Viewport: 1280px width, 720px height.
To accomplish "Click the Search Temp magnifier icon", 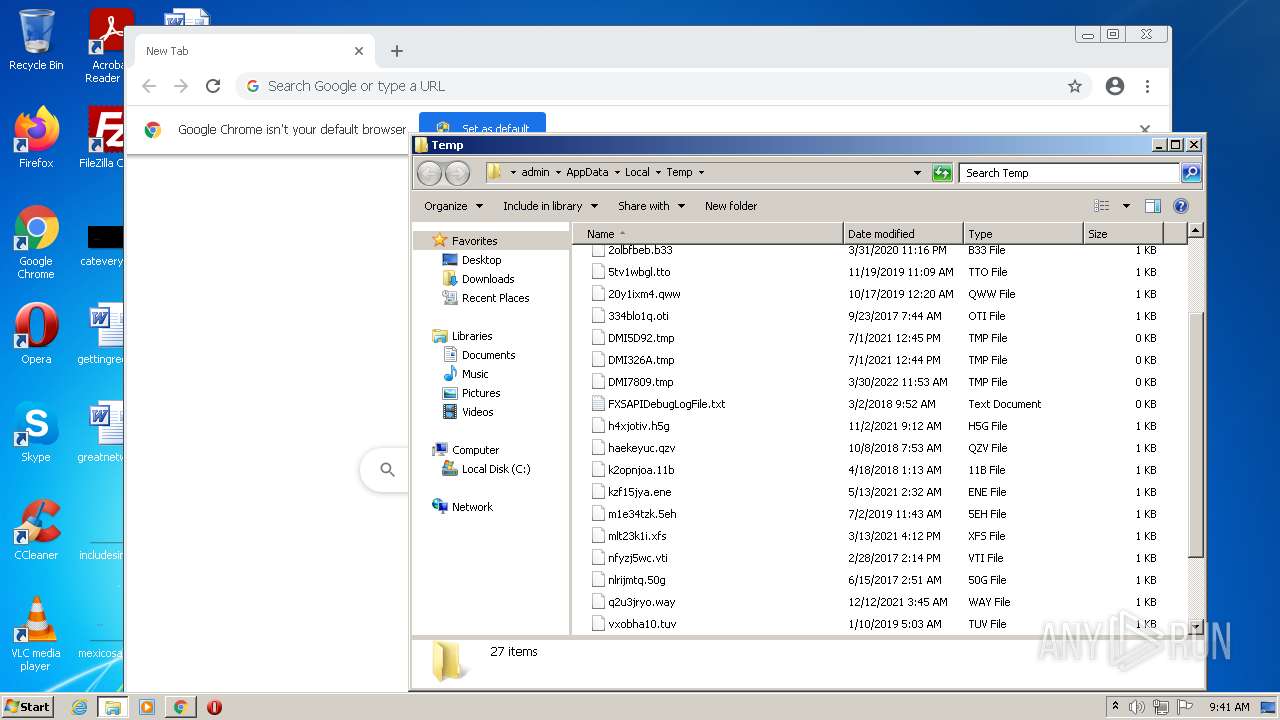I will click(1190, 173).
